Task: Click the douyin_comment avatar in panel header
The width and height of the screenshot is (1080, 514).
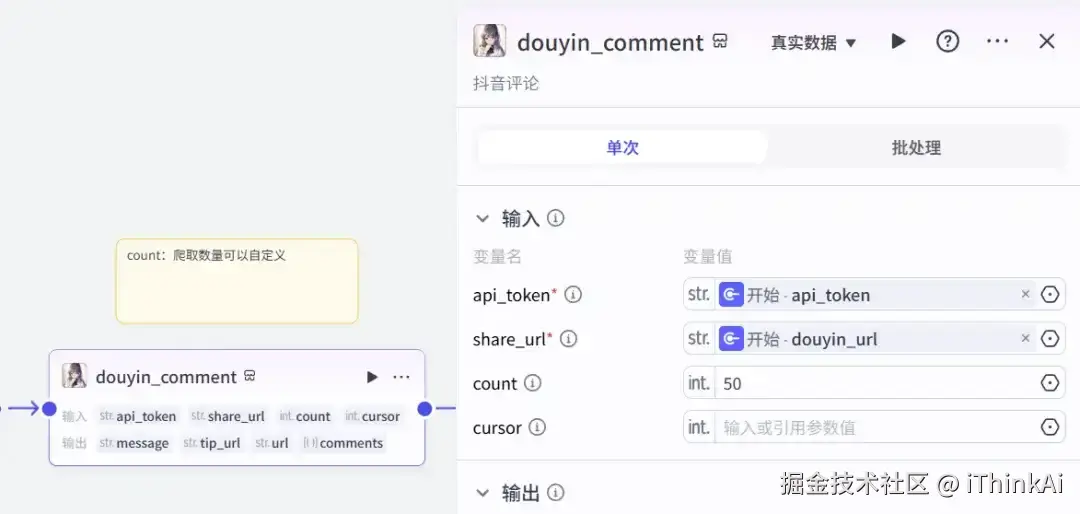Action: 490,41
